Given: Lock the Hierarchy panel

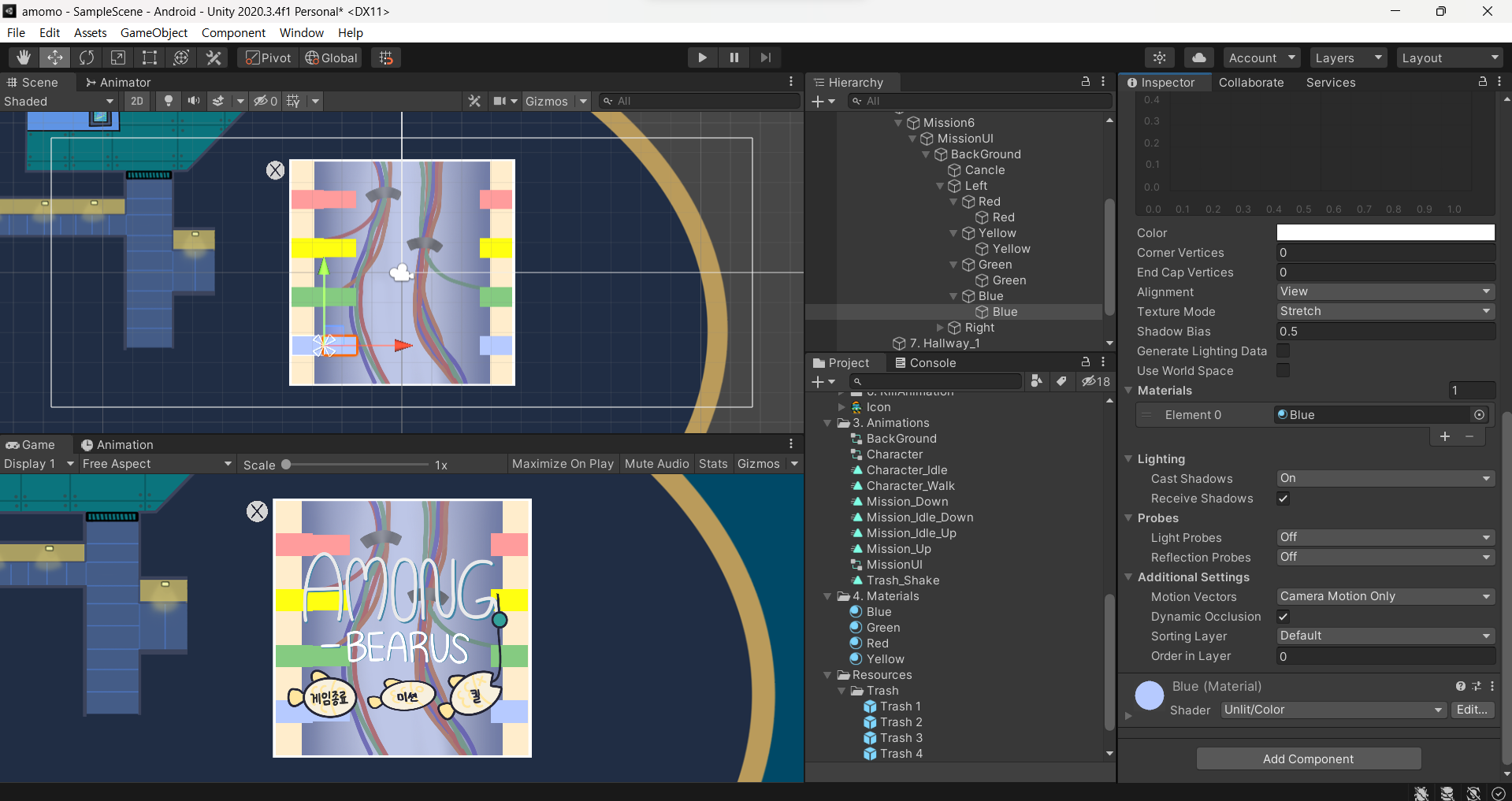Looking at the screenshot, I should pyautogui.click(x=1086, y=82).
